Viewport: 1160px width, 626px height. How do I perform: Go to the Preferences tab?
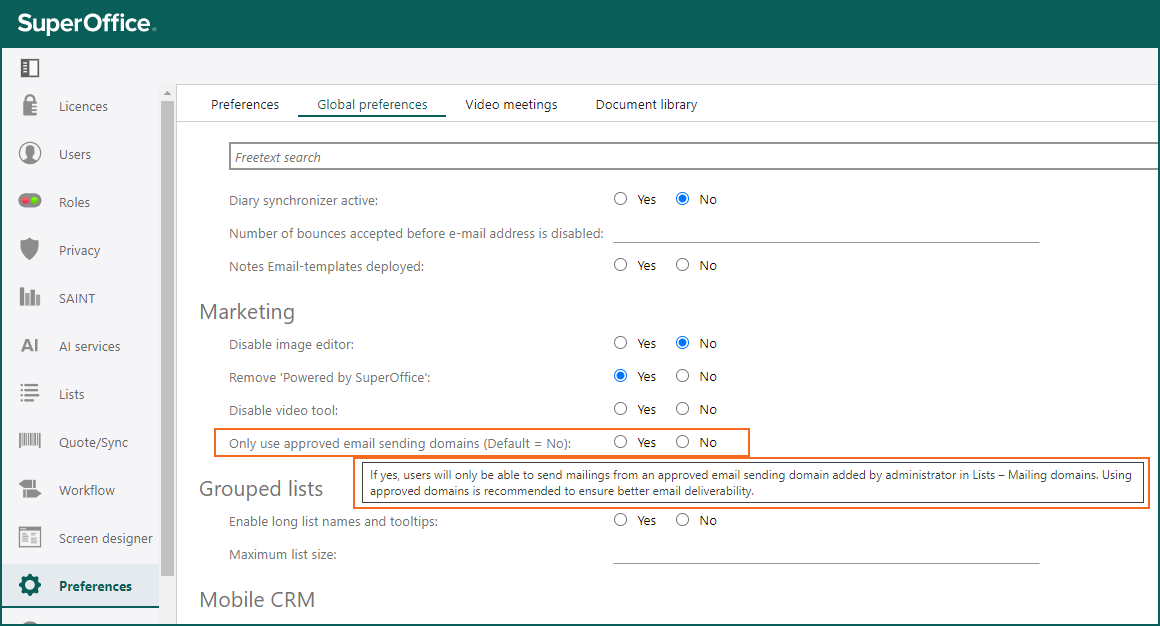[245, 104]
